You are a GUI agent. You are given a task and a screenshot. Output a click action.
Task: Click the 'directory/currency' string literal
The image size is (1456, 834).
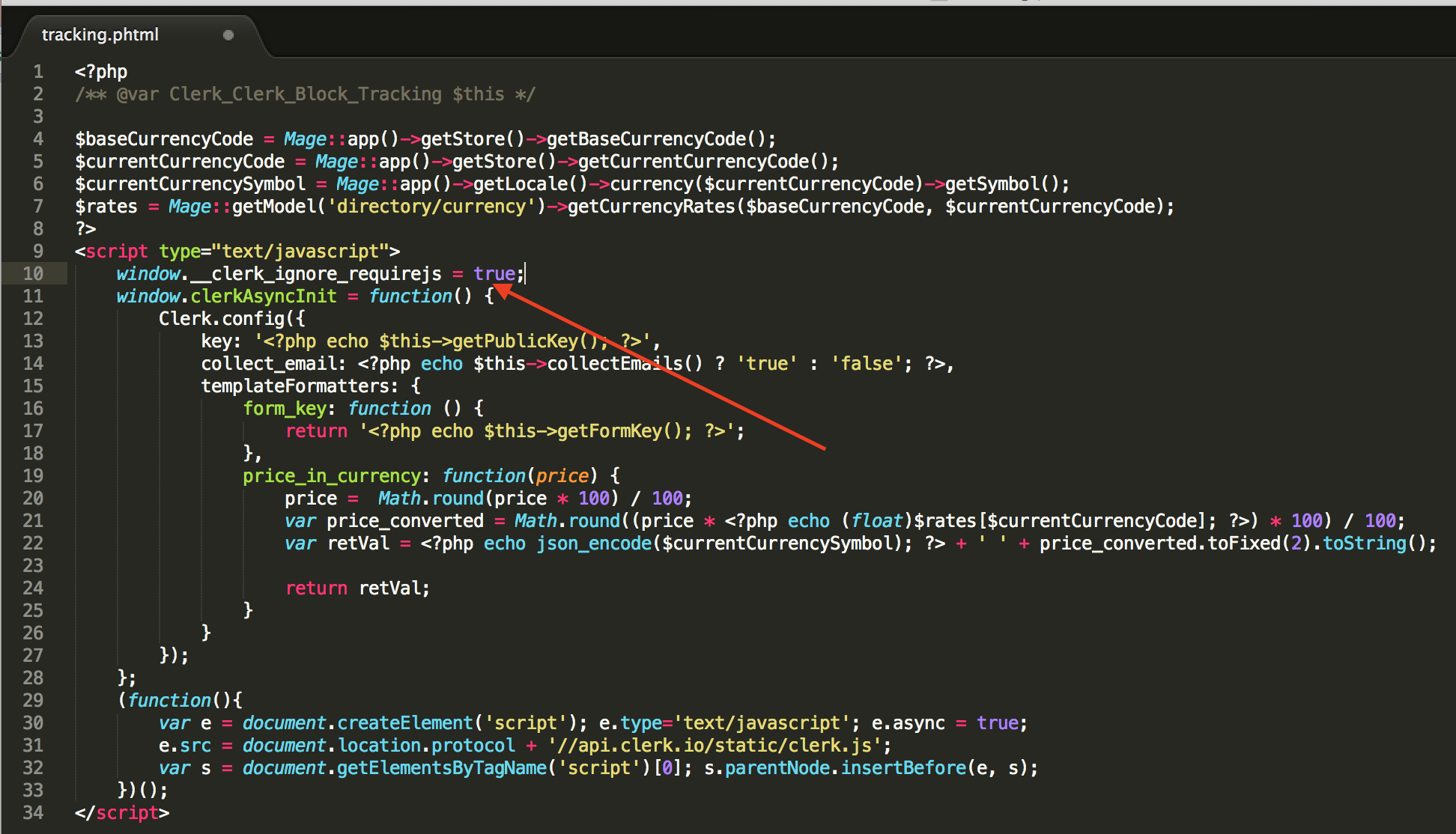pyautogui.click(x=431, y=207)
